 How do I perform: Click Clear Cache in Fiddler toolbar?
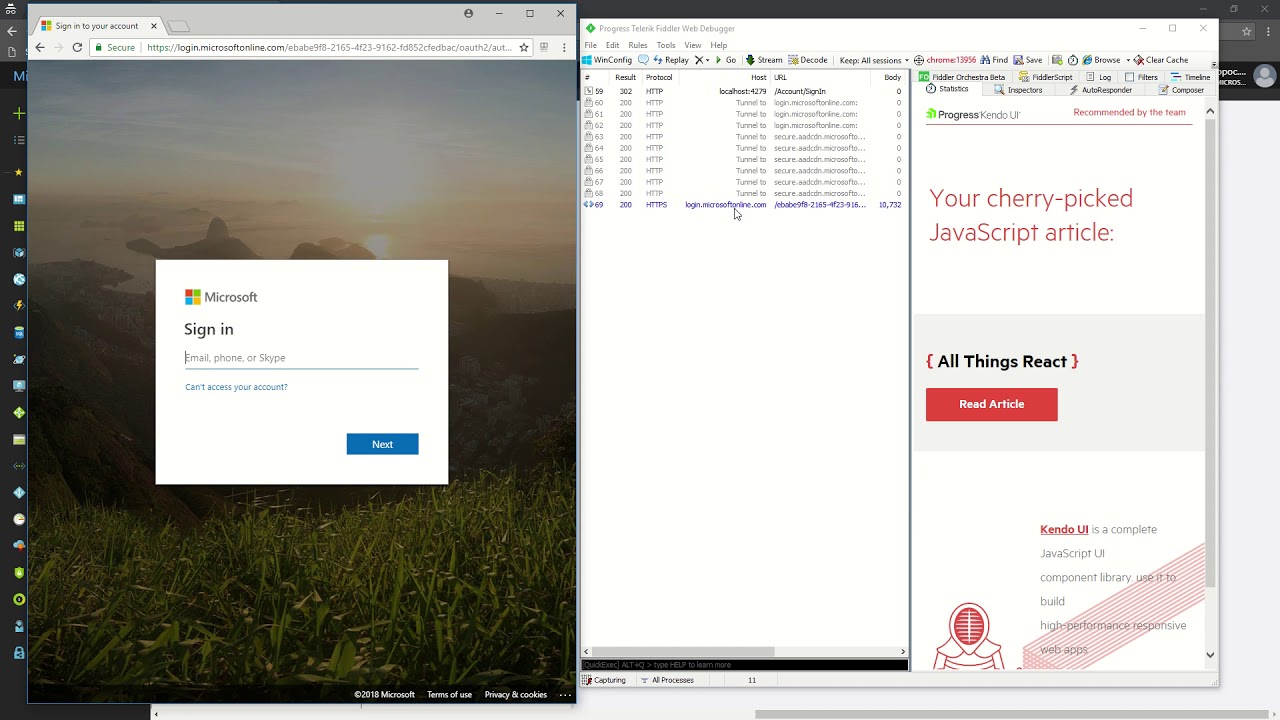click(x=1161, y=60)
